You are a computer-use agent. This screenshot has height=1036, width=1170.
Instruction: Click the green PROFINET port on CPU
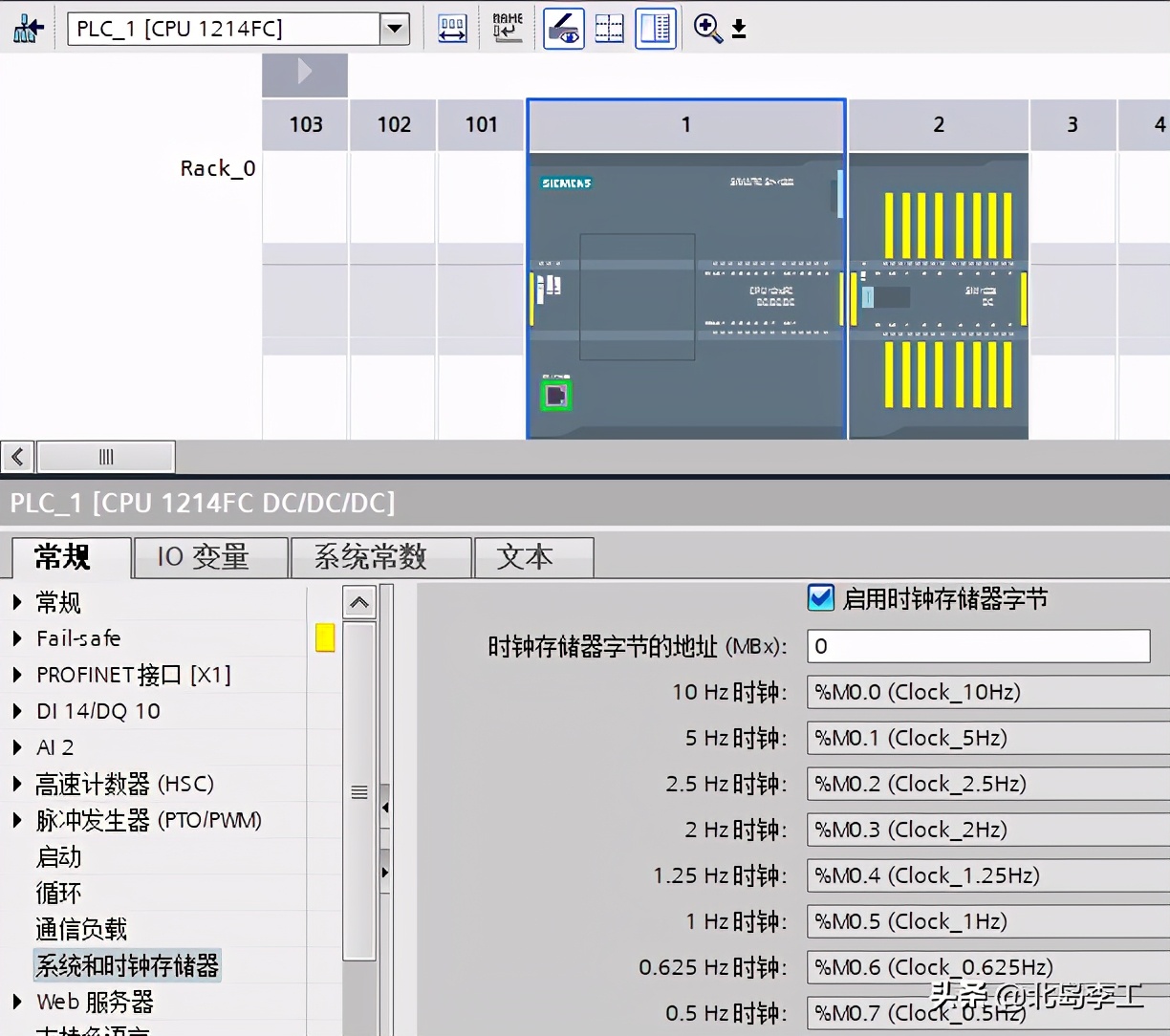(x=555, y=395)
